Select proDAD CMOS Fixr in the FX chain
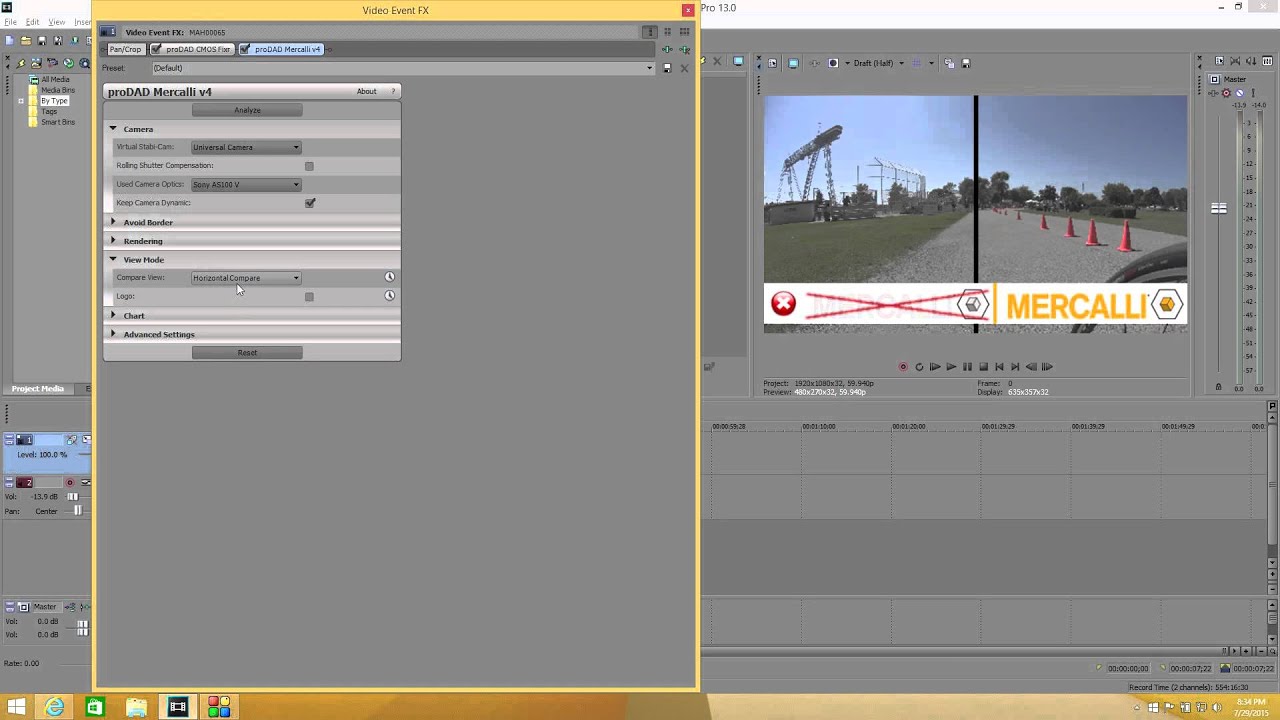Viewport: 1280px width, 720px height. (197, 49)
